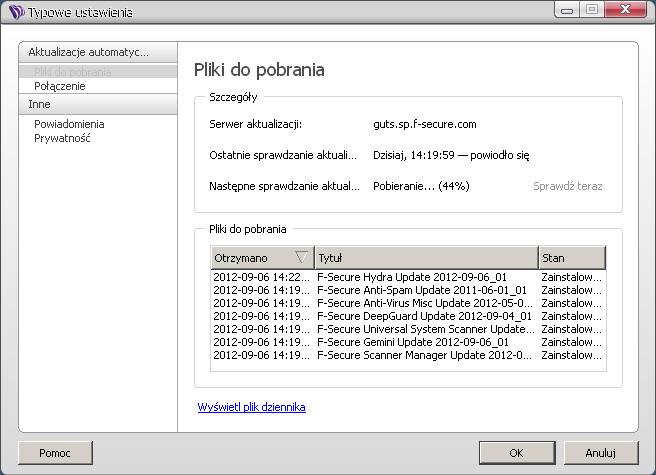Select the F-Secure Gemini Update row
The width and height of the screenshot is (656, 475).
pos(408,342)
